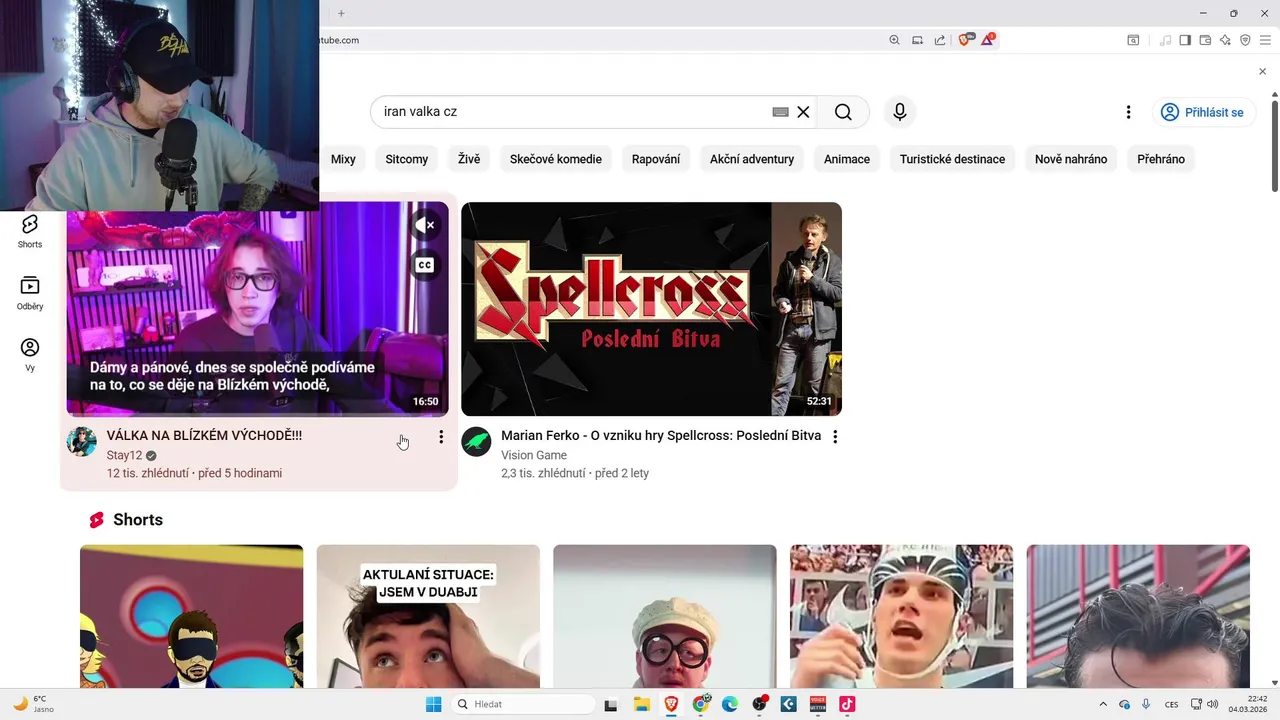Select the Rapování filter chip
The height and width of the screenshot is (720, 1280).
pos(656,159)
